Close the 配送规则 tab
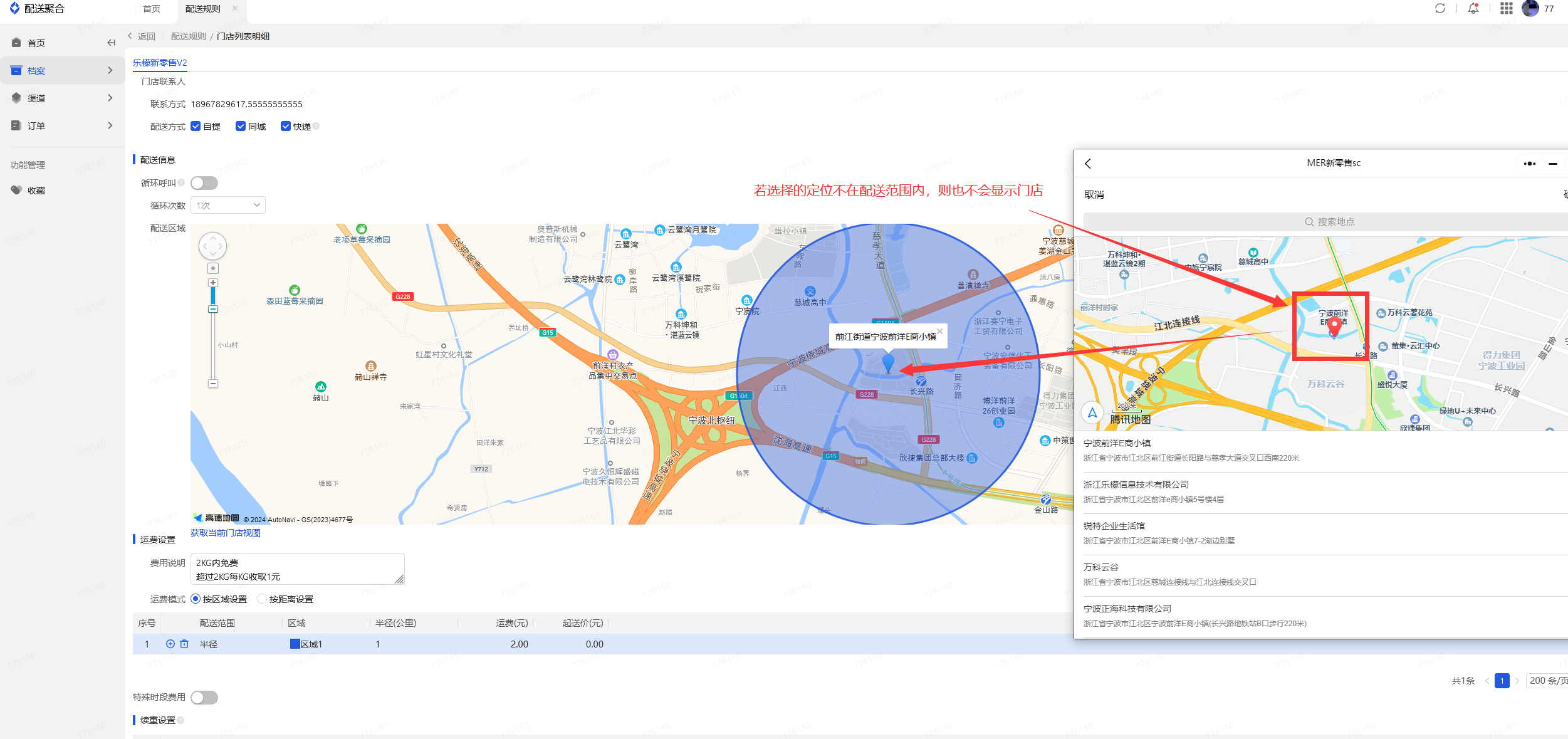The image size is (1568, 739). click(x=235, y=8)
